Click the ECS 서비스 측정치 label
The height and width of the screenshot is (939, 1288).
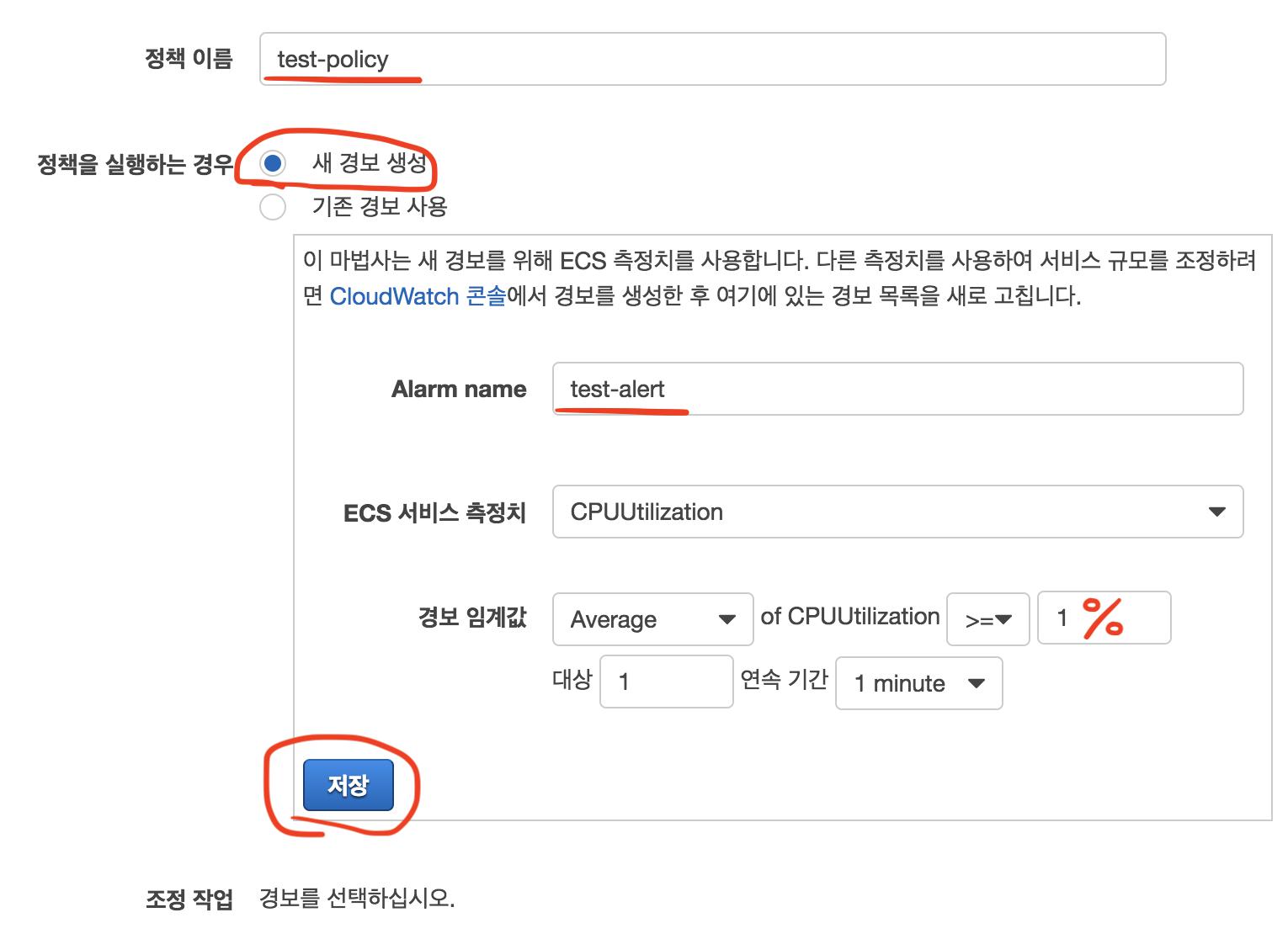tap(434, 512)
